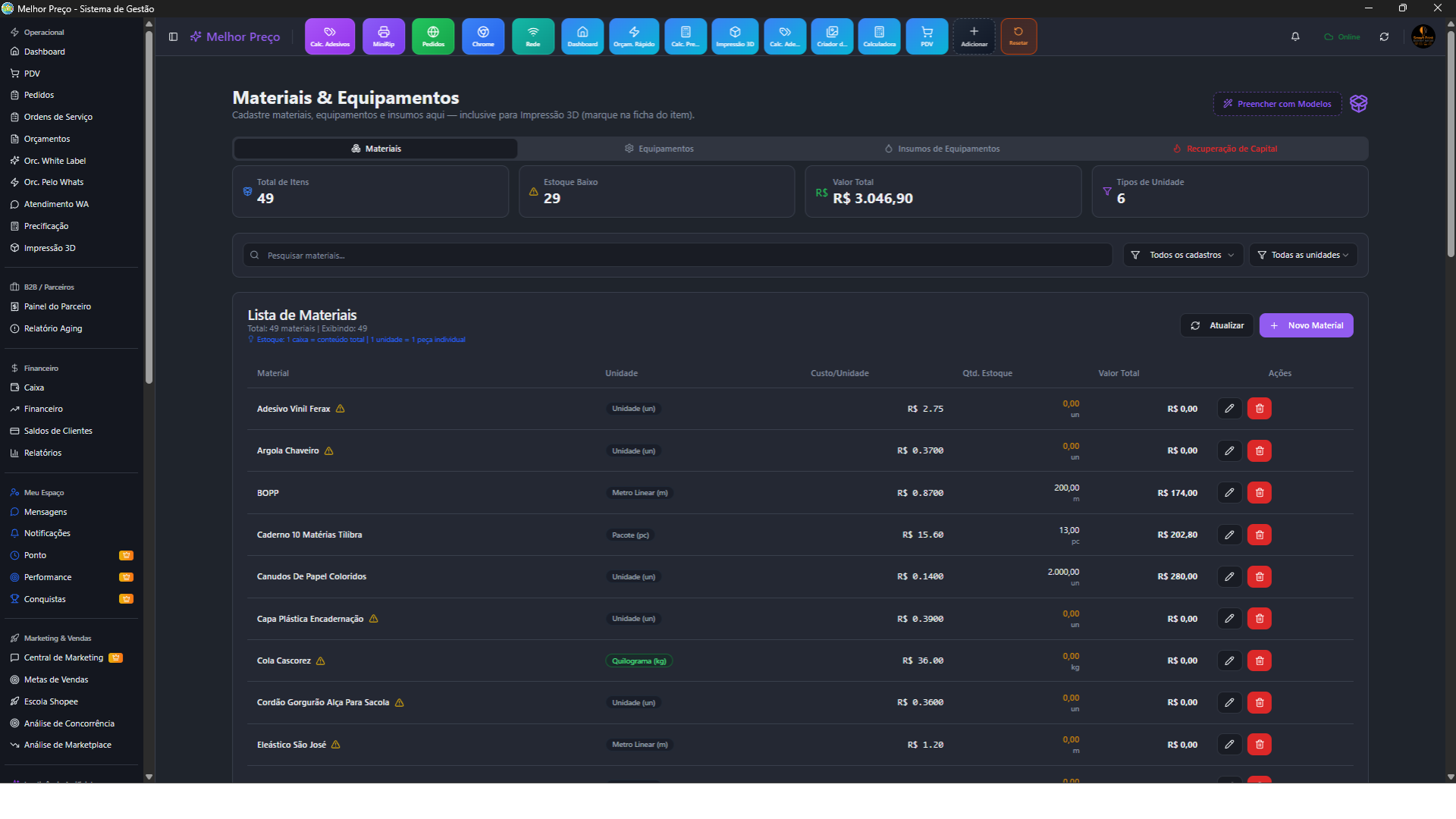Image resolution: width=1456 pixels, height=819 pixels.
Task: Click the Adicionar plus tile
Action: 974,36
